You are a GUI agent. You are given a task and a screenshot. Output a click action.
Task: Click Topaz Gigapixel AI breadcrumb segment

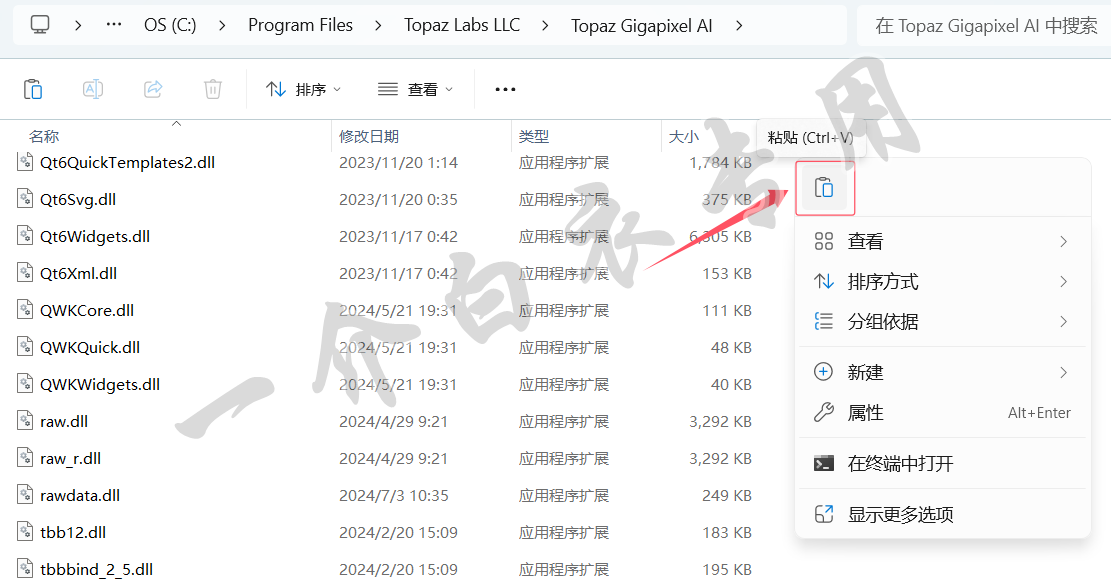pyautogui.click(x=641, y=25)
